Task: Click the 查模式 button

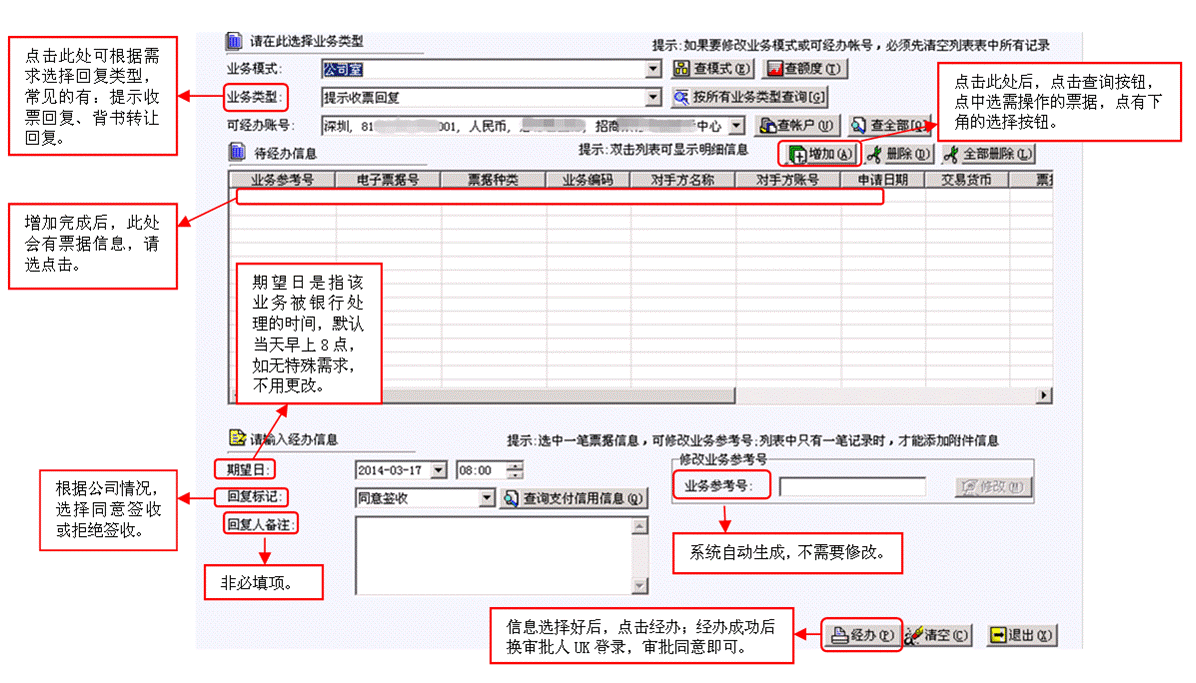Action: [712, 69]
